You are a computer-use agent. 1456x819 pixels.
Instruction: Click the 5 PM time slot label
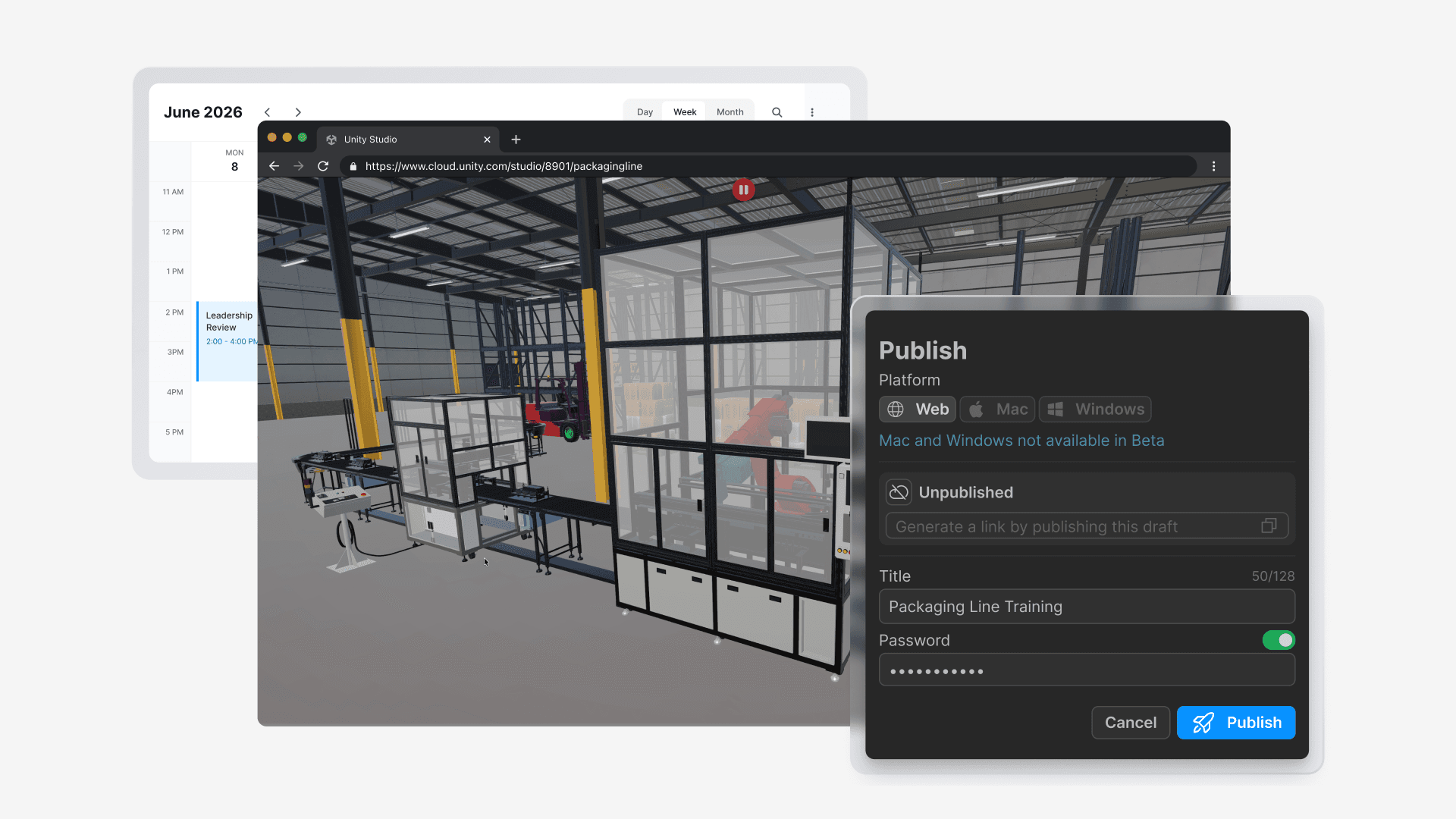174,432
